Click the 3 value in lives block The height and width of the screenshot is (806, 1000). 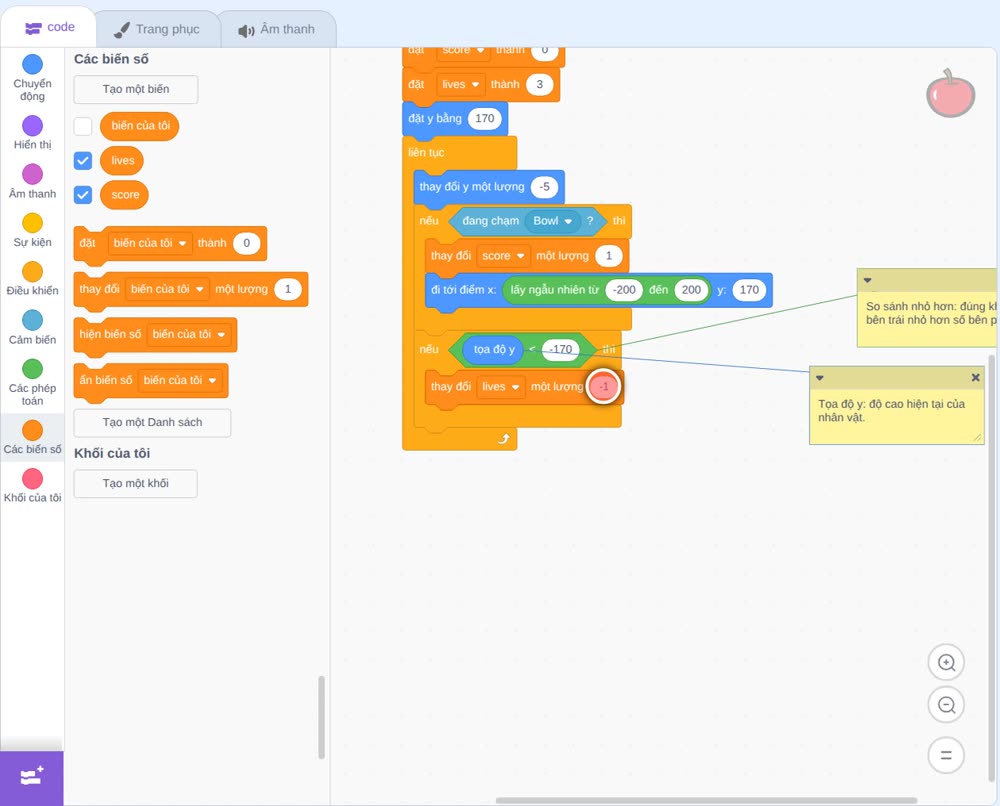[x=540, y=84]
